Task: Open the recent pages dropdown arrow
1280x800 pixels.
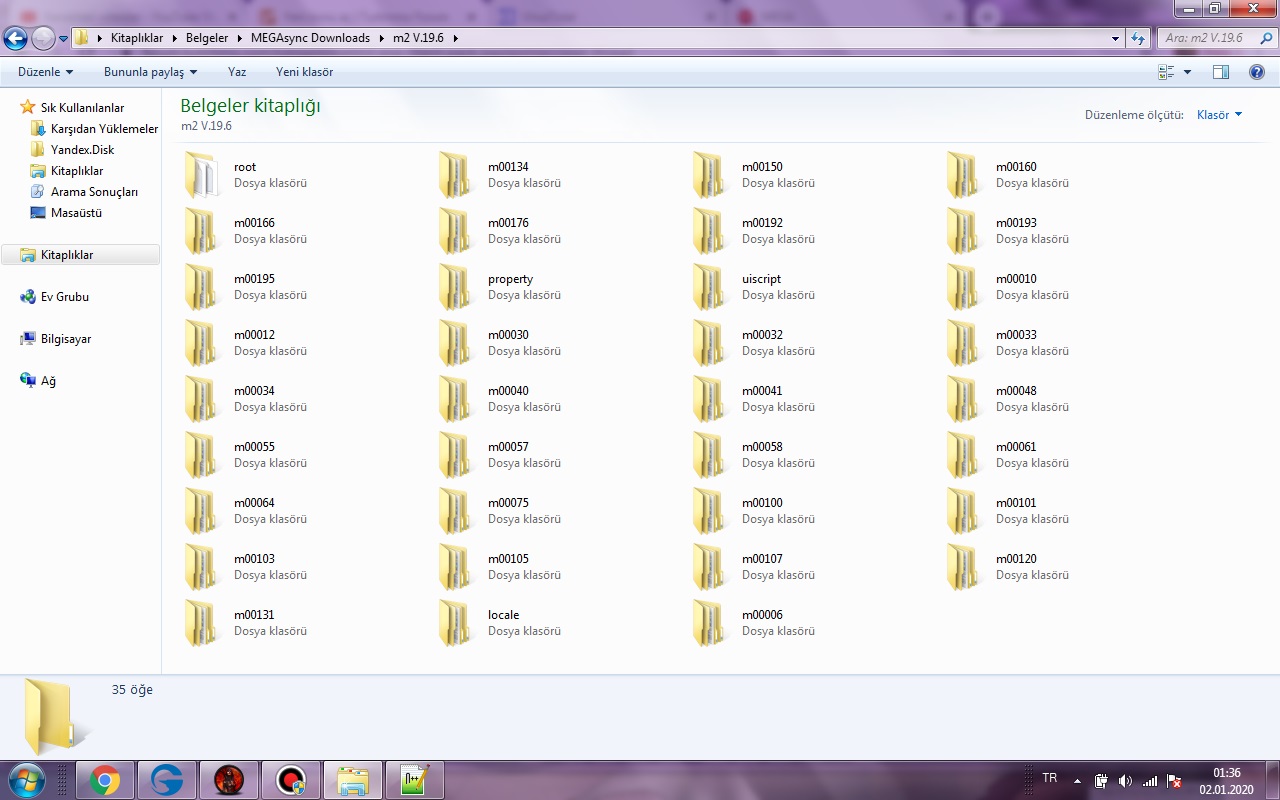Action: click(64, 38)
